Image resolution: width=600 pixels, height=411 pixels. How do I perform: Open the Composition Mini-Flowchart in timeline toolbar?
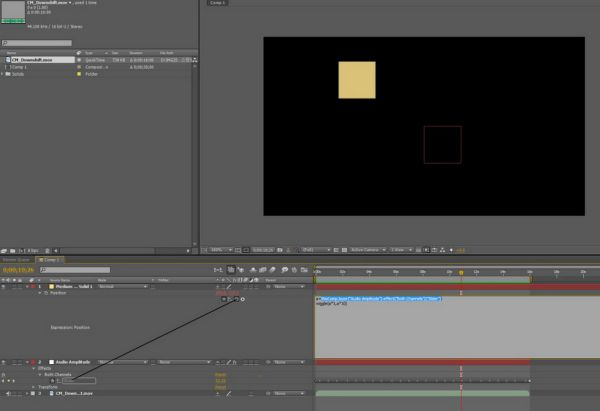pos(218,270)
